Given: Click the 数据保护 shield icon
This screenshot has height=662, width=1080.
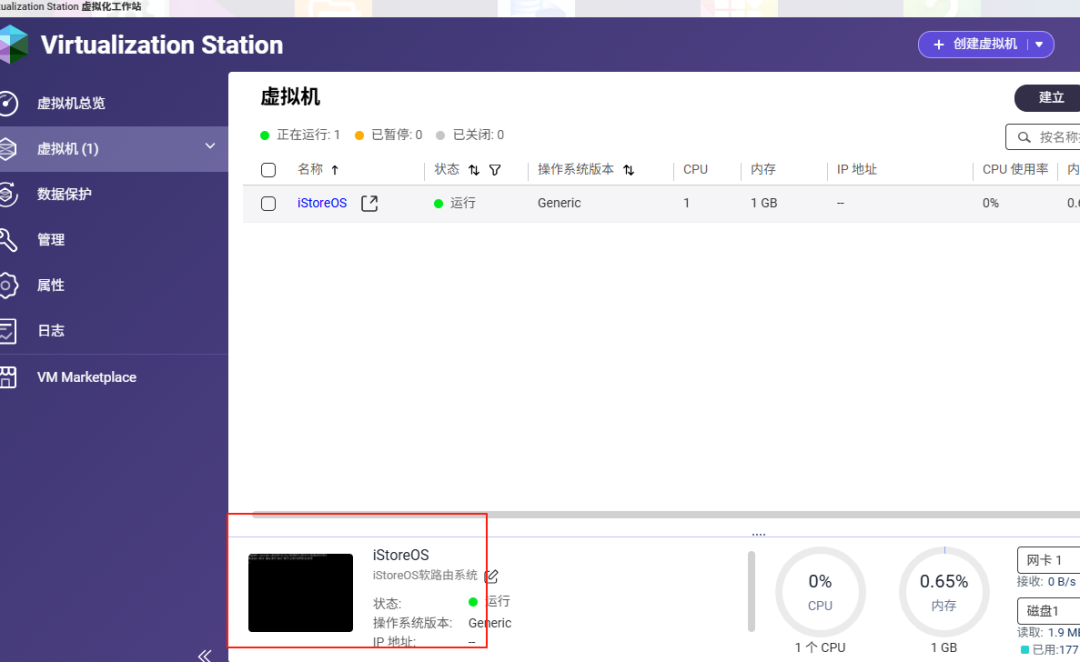Looking at the screenshot, I should click(x=8, y=194).
